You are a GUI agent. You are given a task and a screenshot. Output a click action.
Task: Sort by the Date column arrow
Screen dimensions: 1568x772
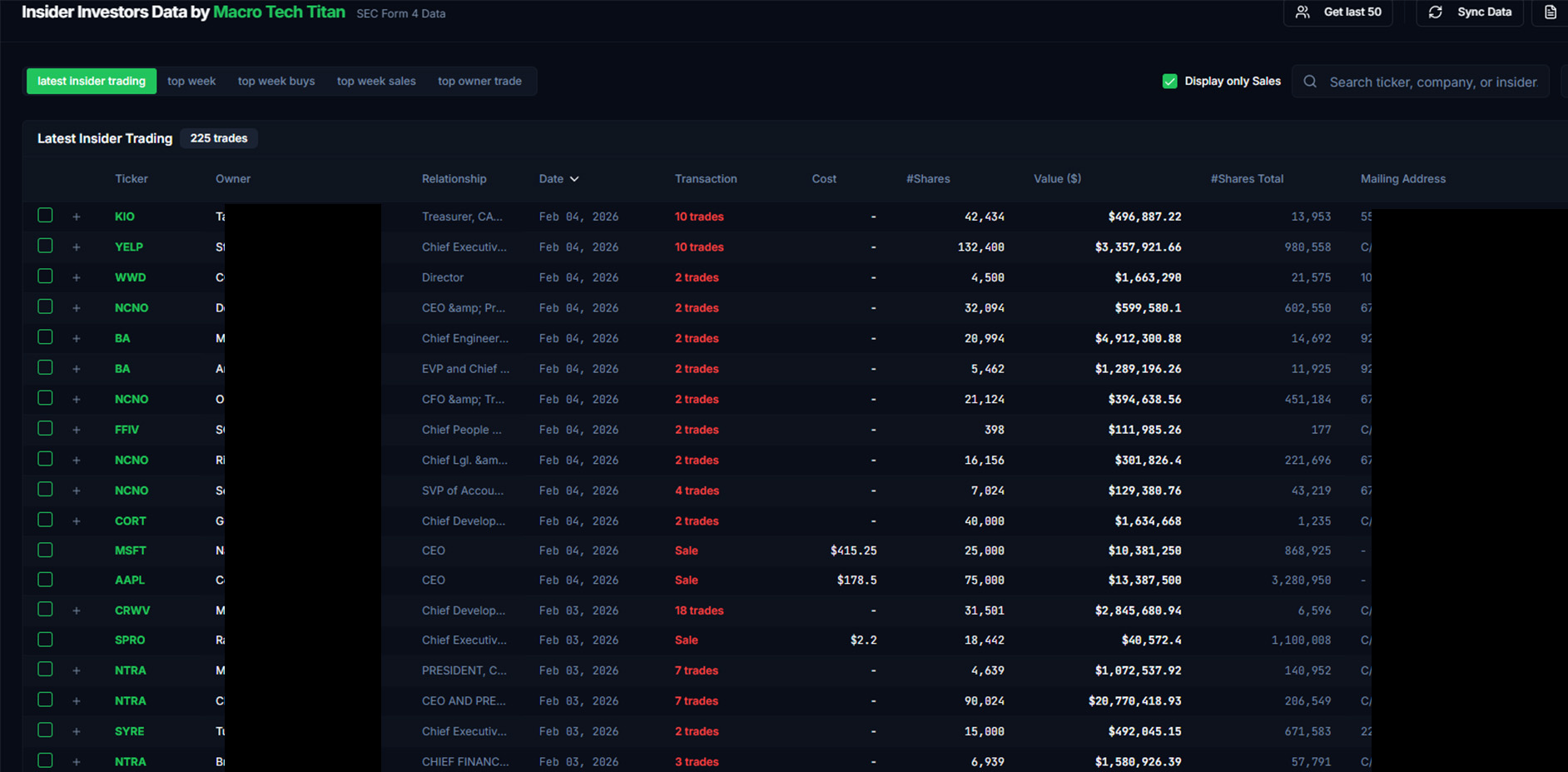[x=574, y=179]
